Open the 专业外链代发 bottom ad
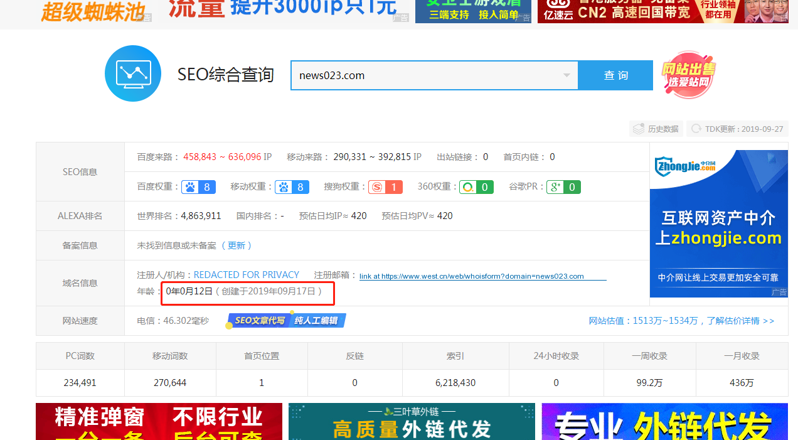798x440 pixels. click(665, 422)
